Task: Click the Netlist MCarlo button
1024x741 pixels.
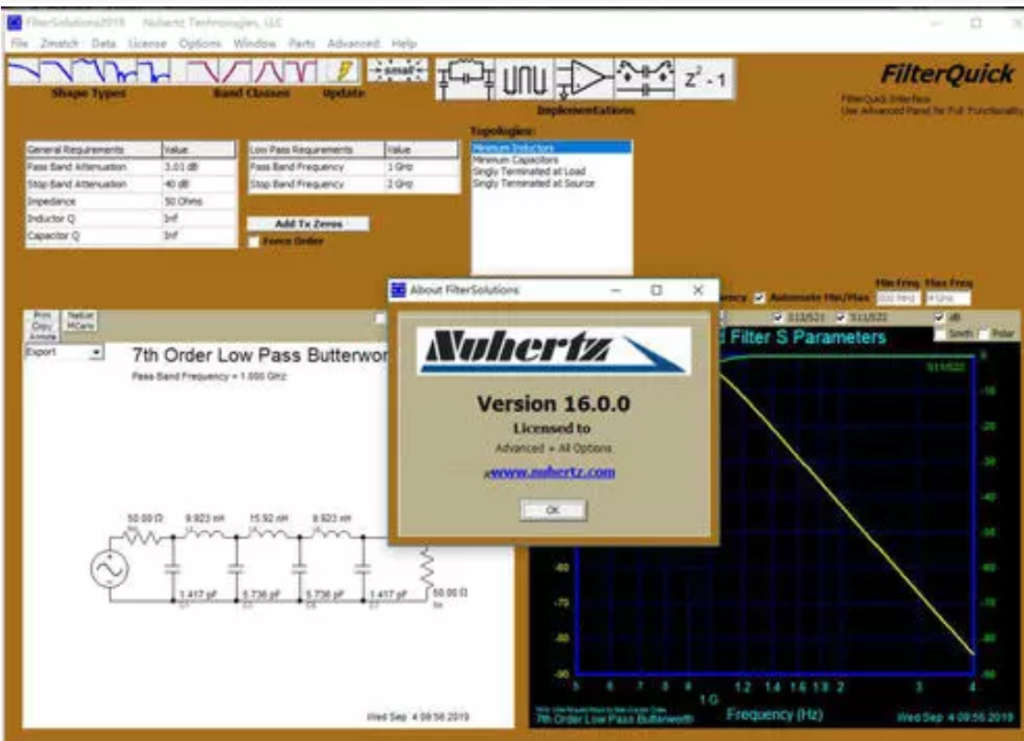Action: pos(80,320)
